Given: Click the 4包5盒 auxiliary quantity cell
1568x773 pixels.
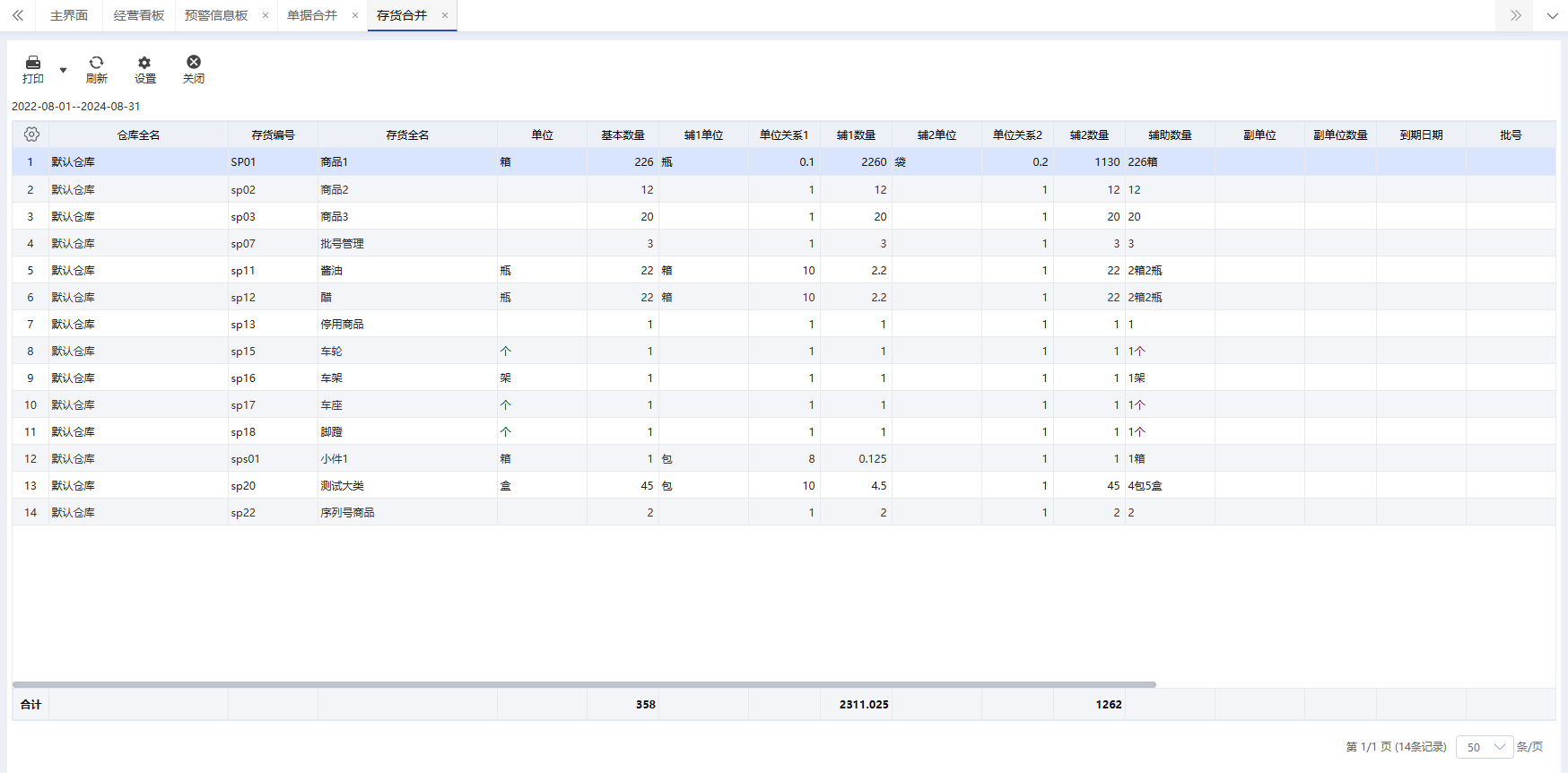Looking at the screenshot, I should click(x=1170, y=485).
